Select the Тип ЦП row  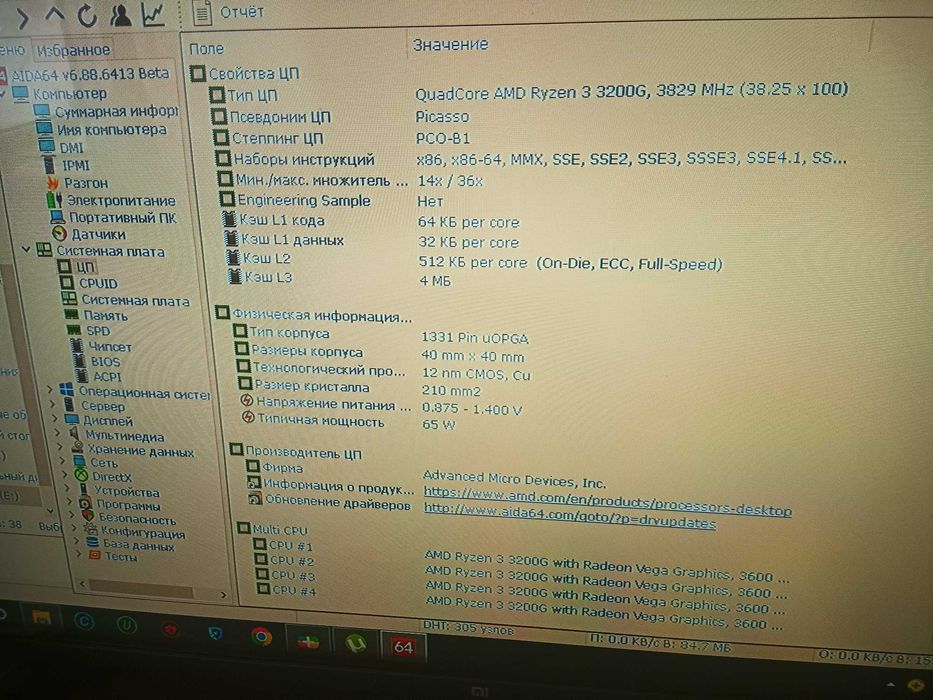(528, 93)
